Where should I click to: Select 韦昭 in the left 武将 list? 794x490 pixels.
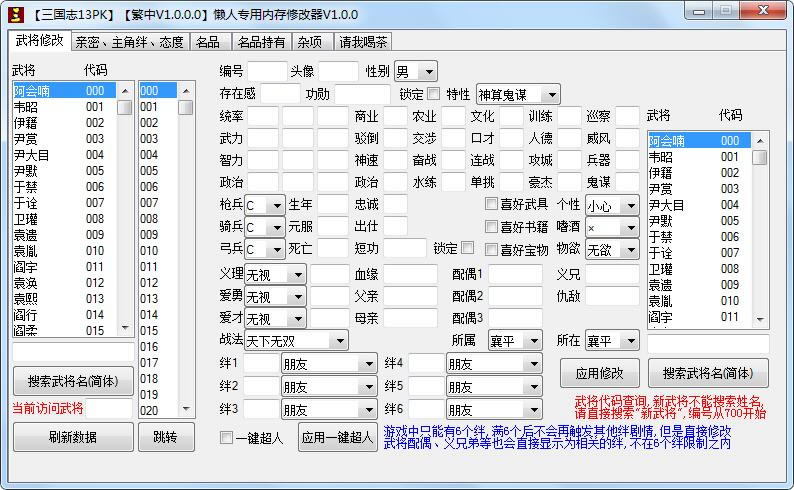coord(26,107)
